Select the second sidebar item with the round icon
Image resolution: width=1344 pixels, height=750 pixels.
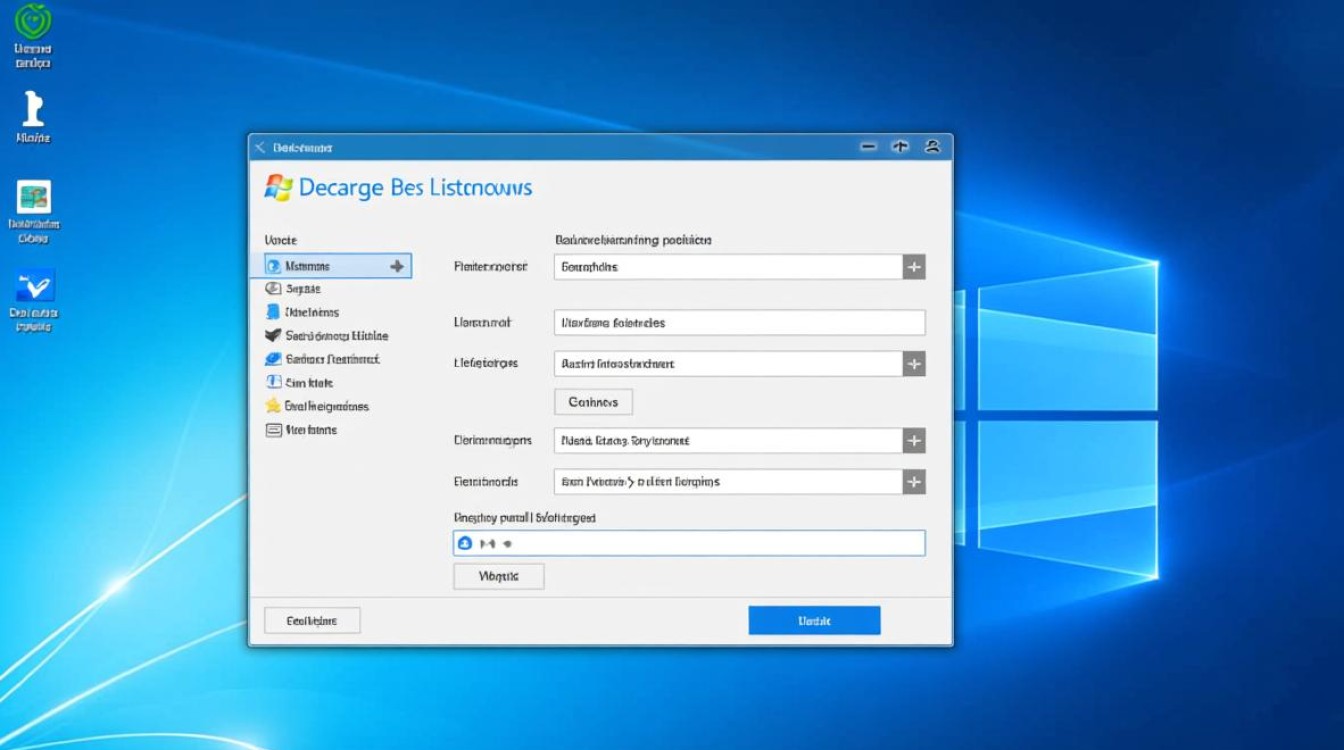pos(300,288)
